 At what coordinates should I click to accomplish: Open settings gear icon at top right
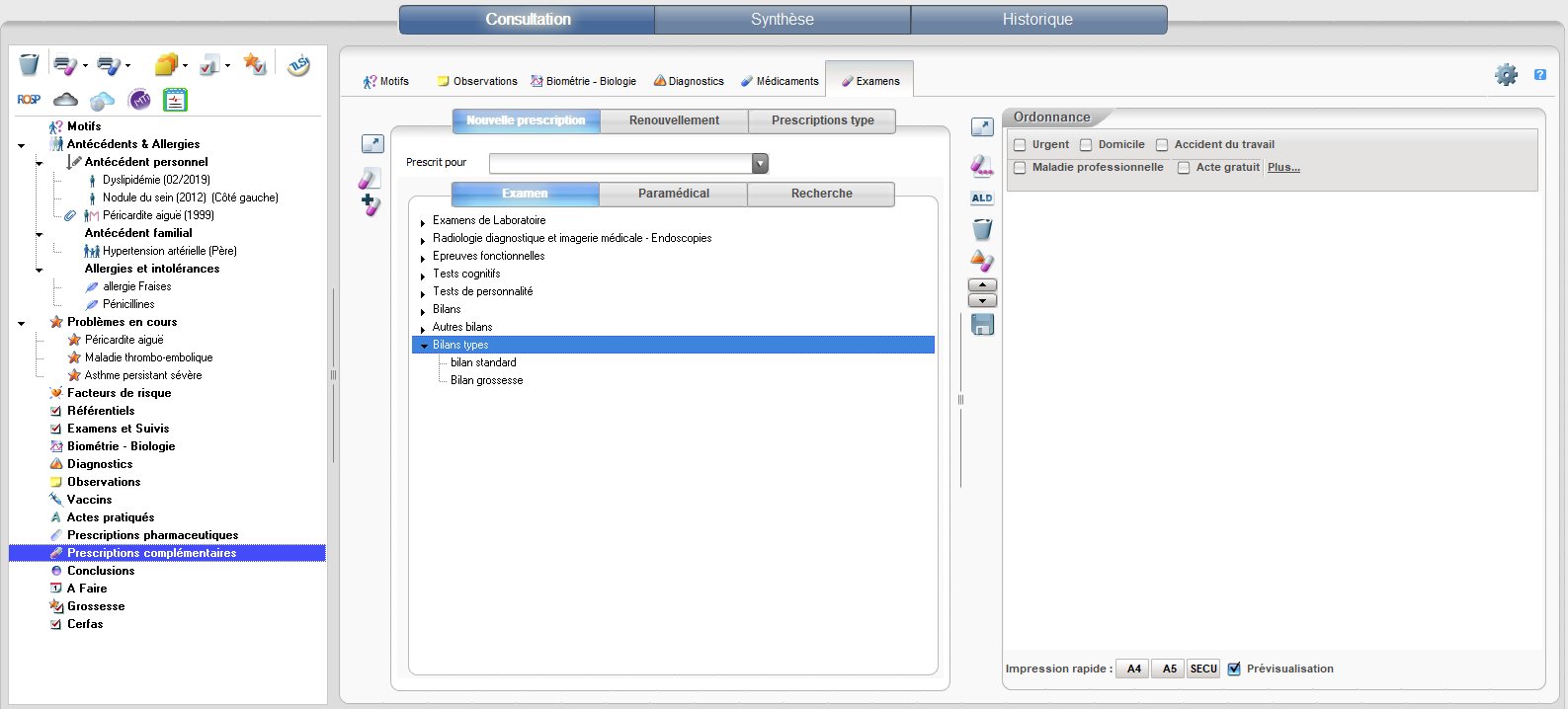[x=1506, y=75]
